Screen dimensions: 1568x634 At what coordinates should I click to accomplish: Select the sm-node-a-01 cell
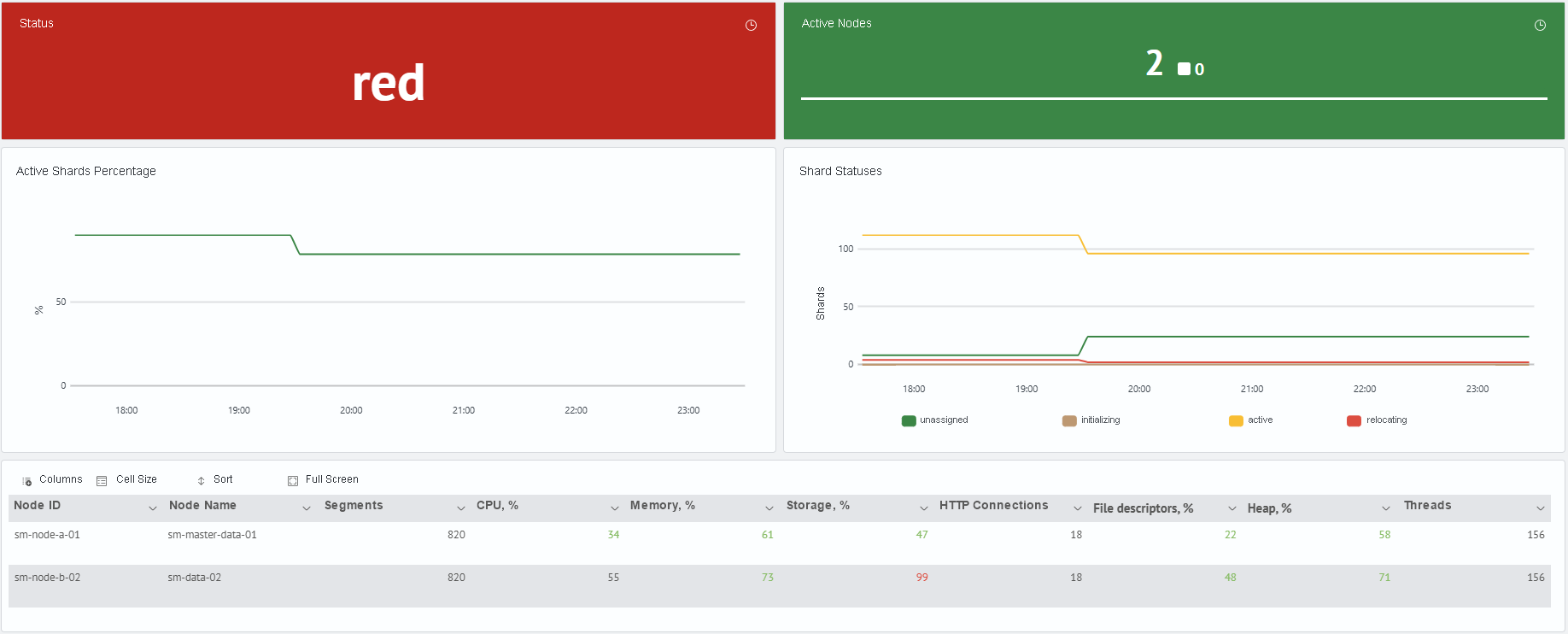point(47,535)
